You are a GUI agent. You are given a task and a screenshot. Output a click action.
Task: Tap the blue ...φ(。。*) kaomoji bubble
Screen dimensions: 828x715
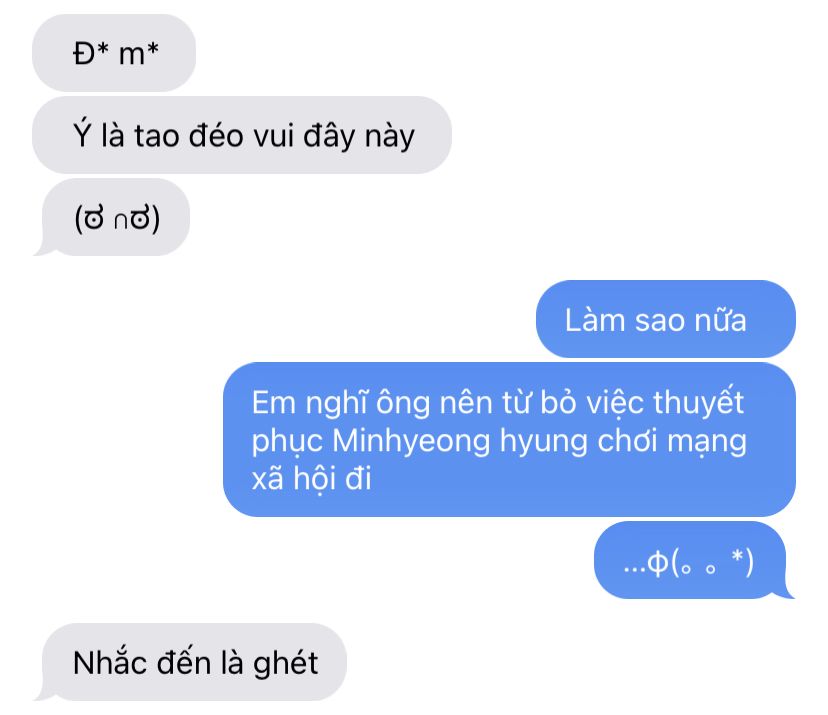click(x=691, y=560)
